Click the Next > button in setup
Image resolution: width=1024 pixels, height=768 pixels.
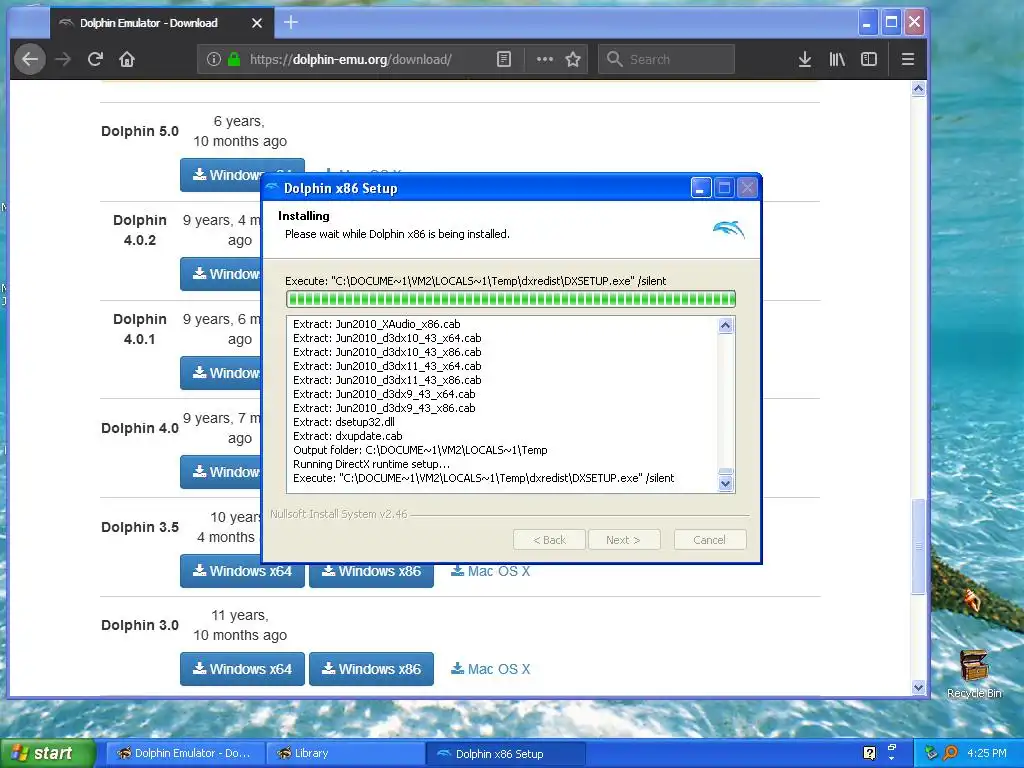[x=623, y=540]
